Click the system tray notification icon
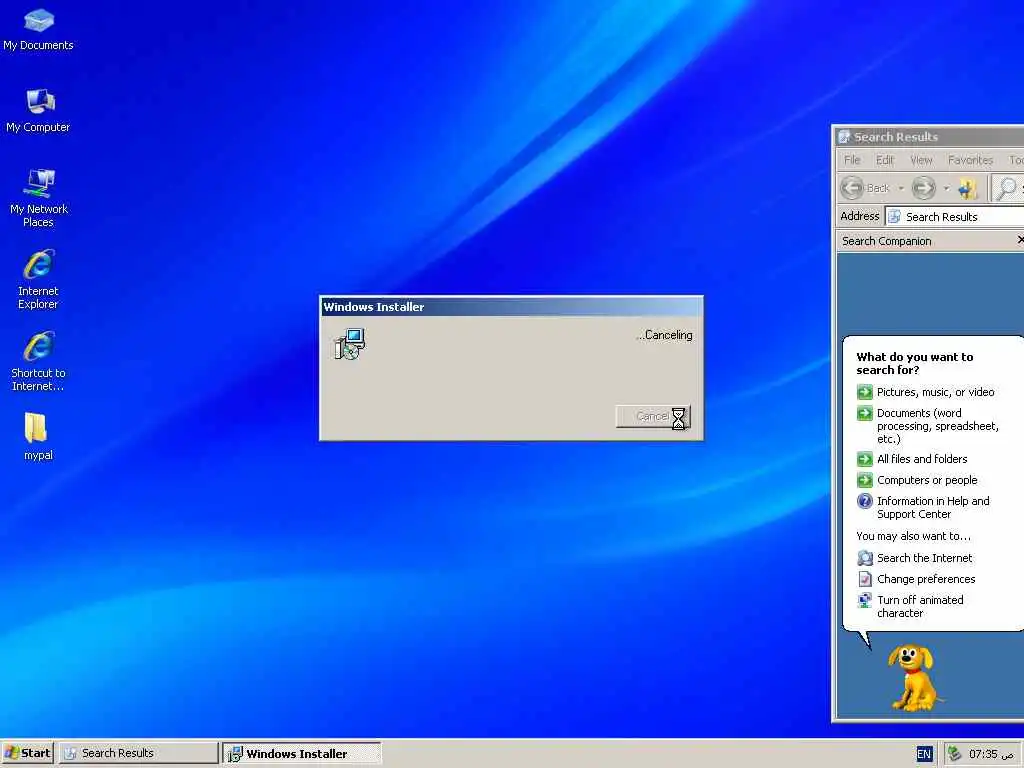The width and height of the screenshot is (1024, 768). pyautogui.click(x=954, y=754)
